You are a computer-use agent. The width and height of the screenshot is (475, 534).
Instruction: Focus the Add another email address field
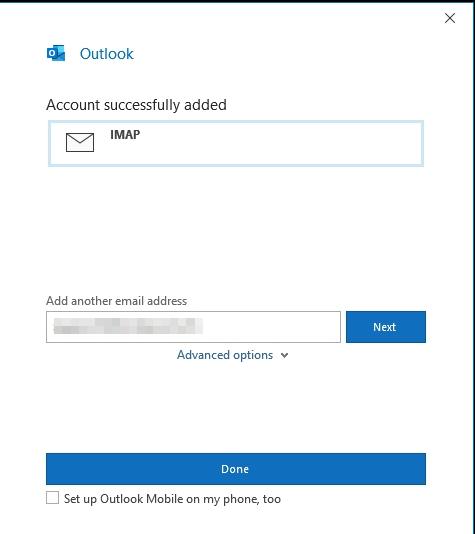193,327
